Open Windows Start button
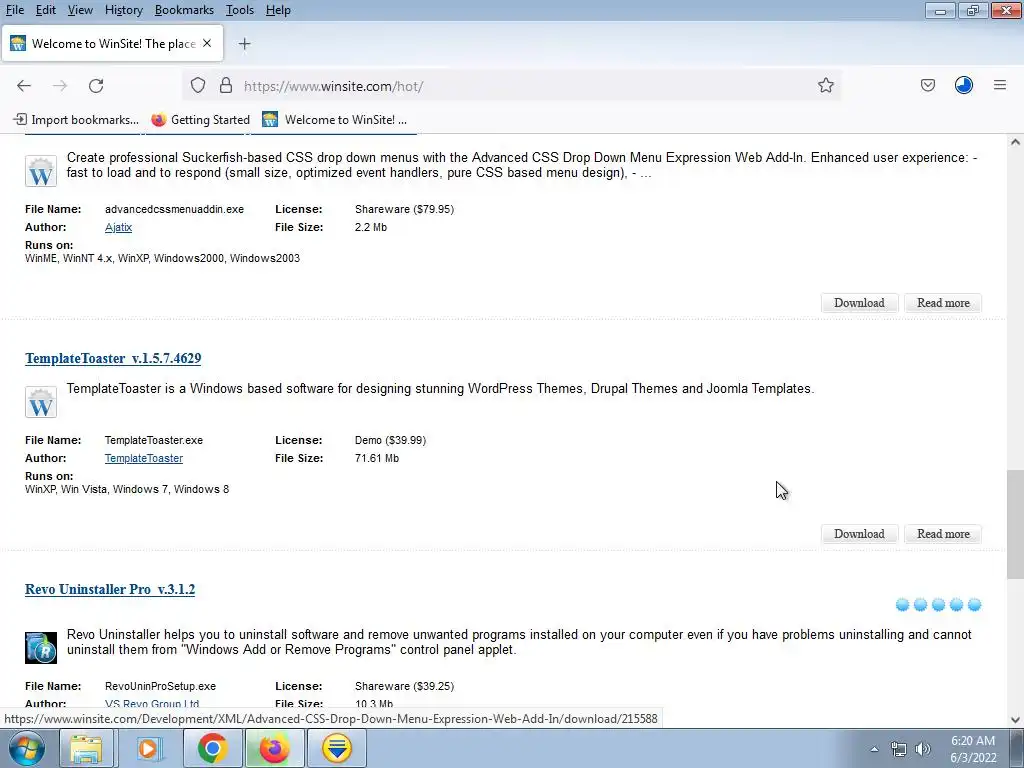 (27, 748)
